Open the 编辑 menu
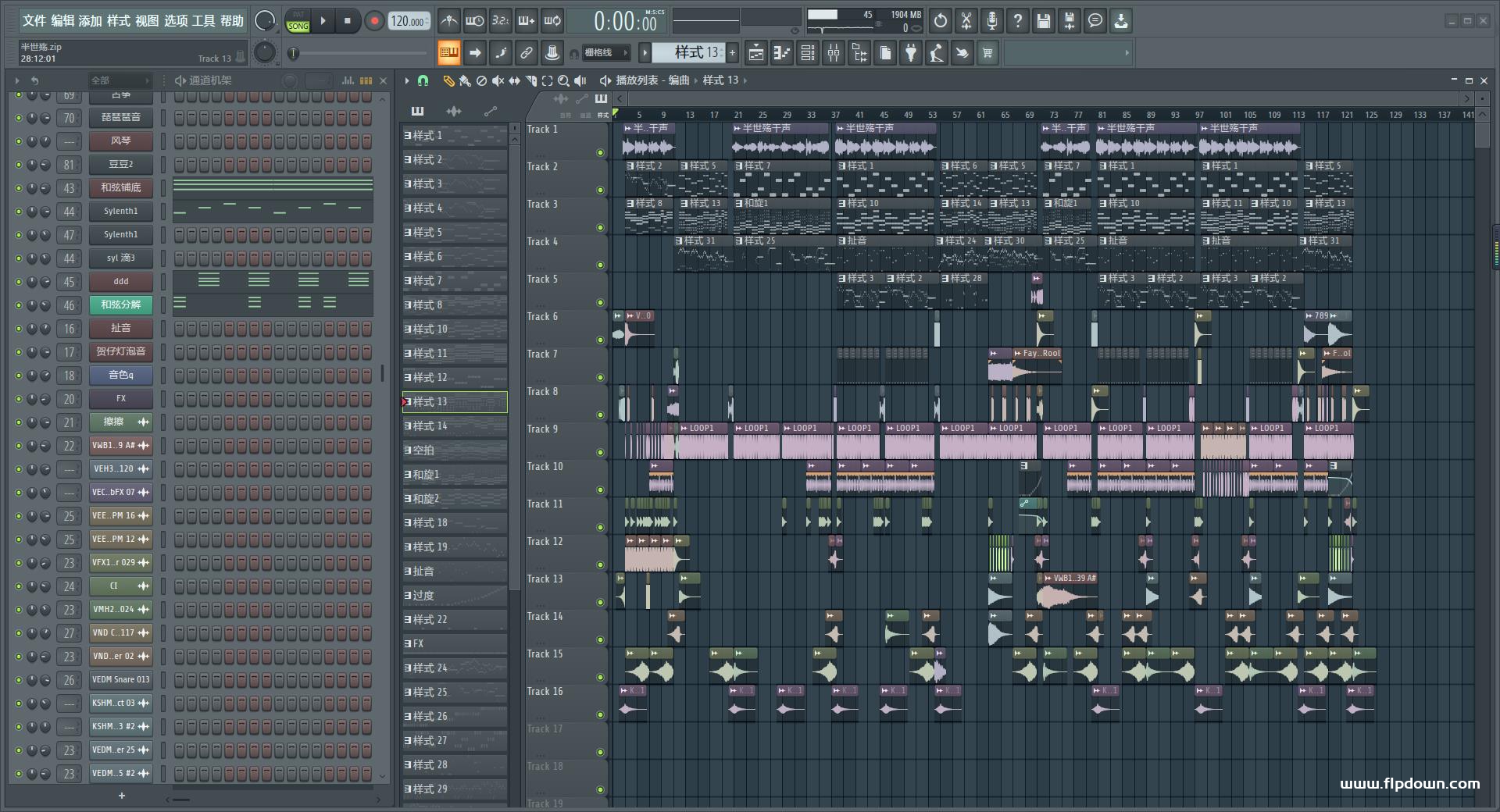 click(62, 21)
